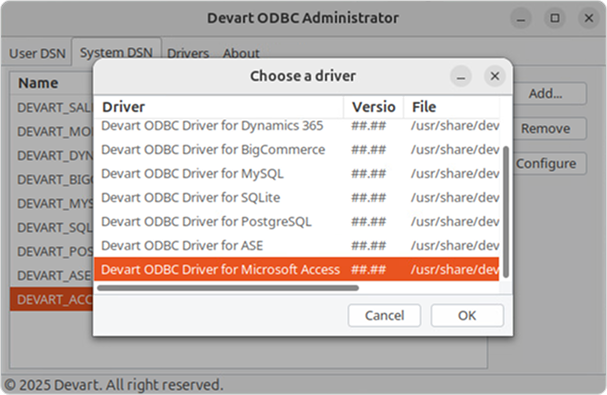Click the vertical scrollbar in driver list
This screenshot has width=607, height=395.
pyautogui.click(x=506, y=211)
